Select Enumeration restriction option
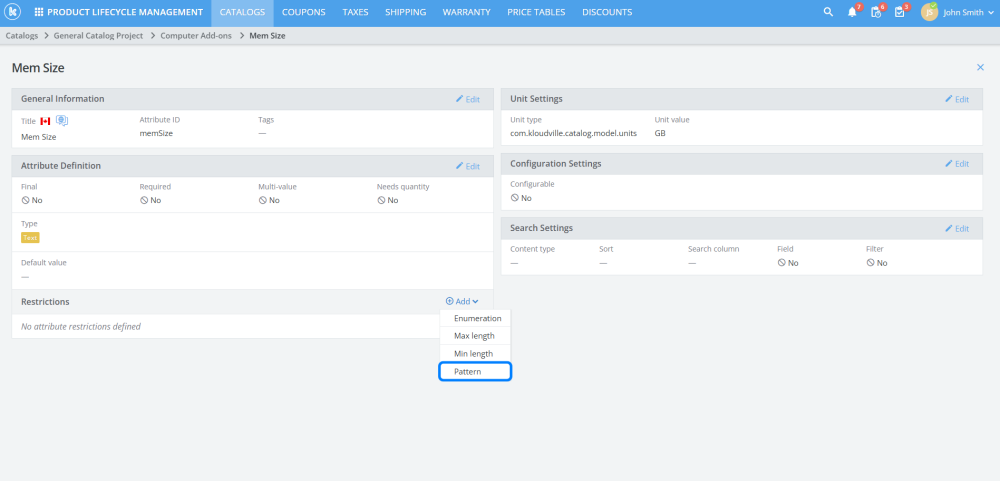 coord(475,318)
